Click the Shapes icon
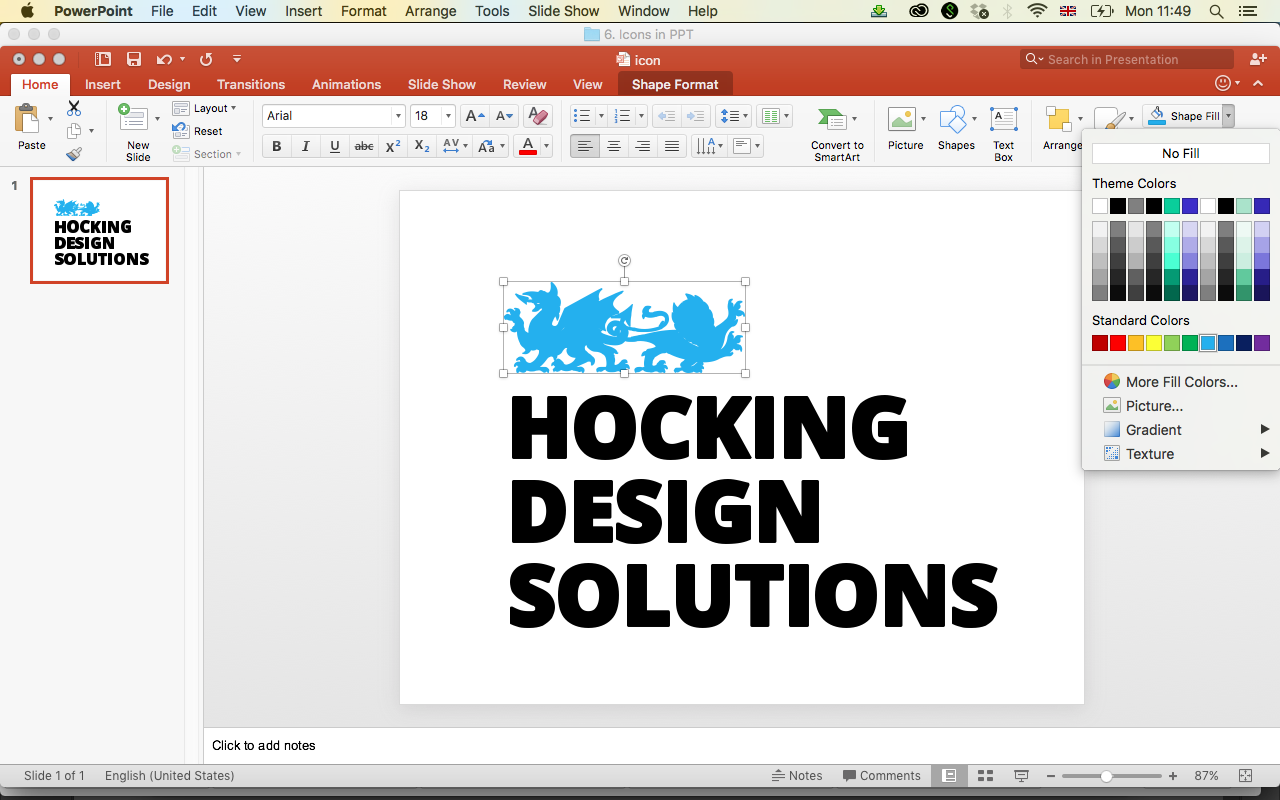Image resolution: width=1280 pixels, height=800 pixels. coord(951,131)
